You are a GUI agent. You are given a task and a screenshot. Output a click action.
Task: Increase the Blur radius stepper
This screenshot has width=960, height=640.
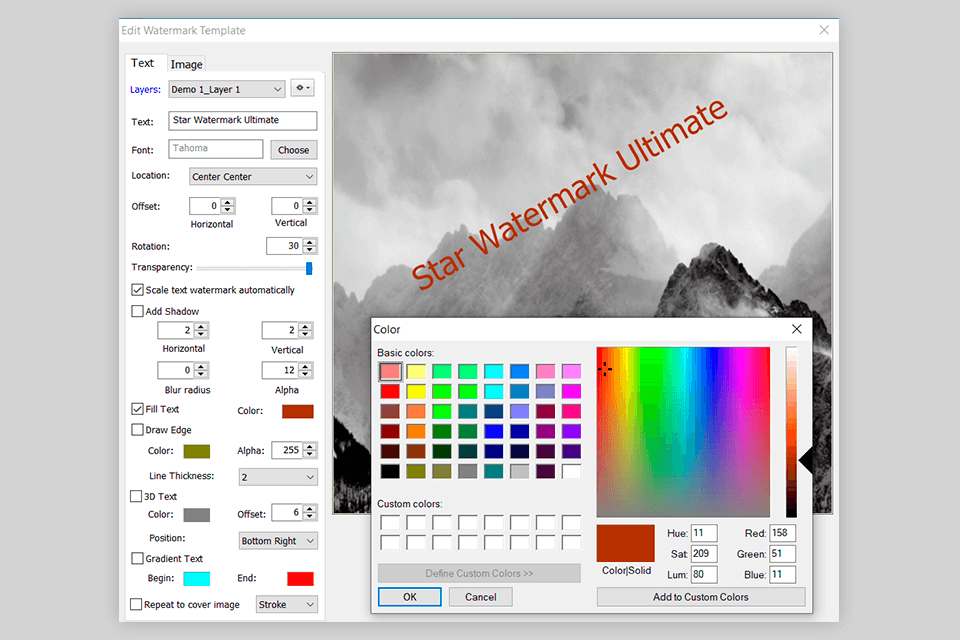[x=201, y=366]
